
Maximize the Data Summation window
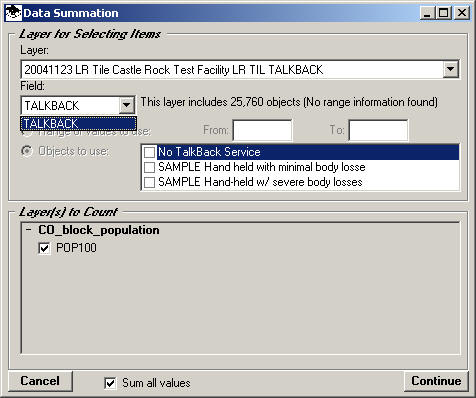(x=444, y=13)
